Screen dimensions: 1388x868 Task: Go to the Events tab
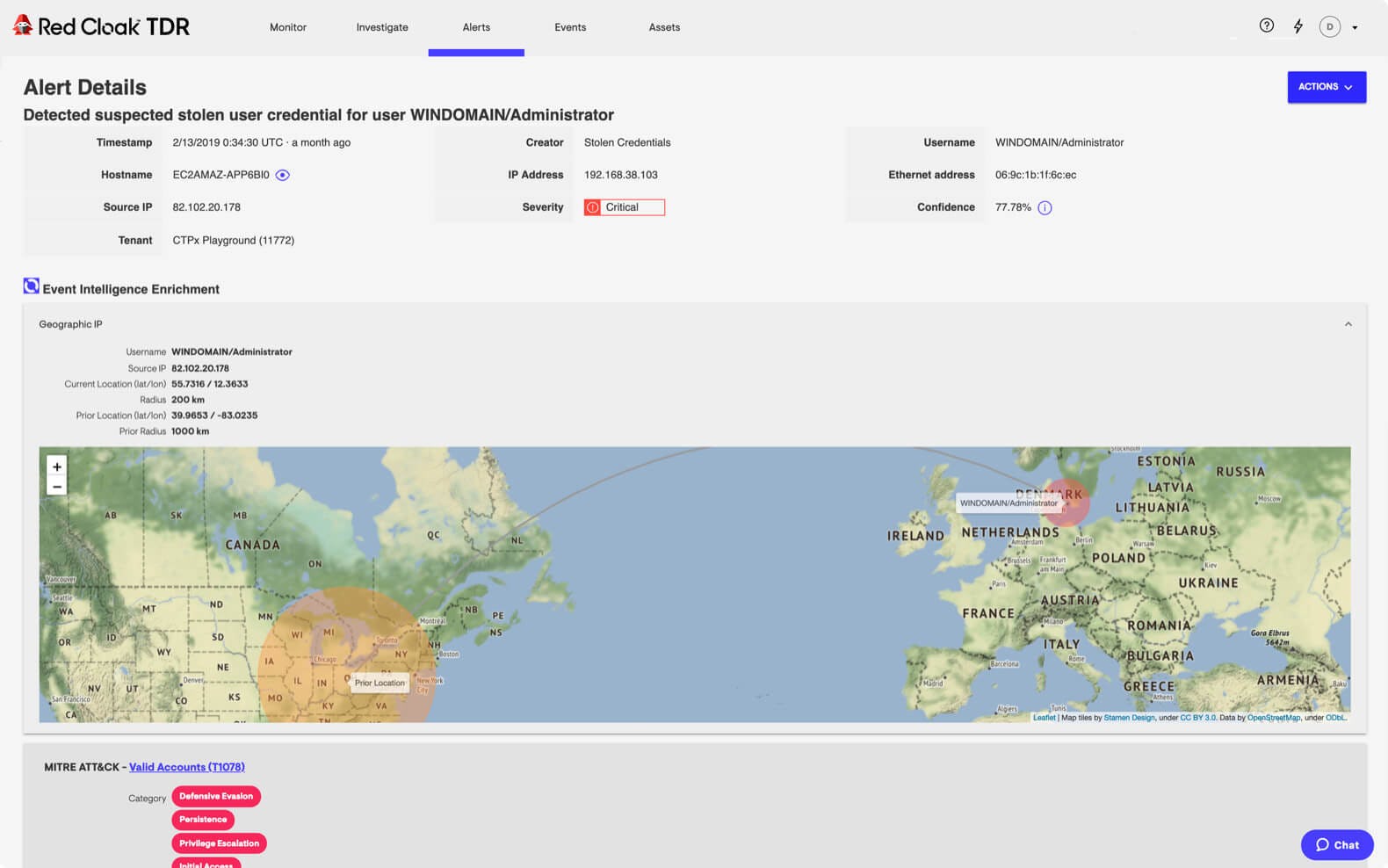570,27
